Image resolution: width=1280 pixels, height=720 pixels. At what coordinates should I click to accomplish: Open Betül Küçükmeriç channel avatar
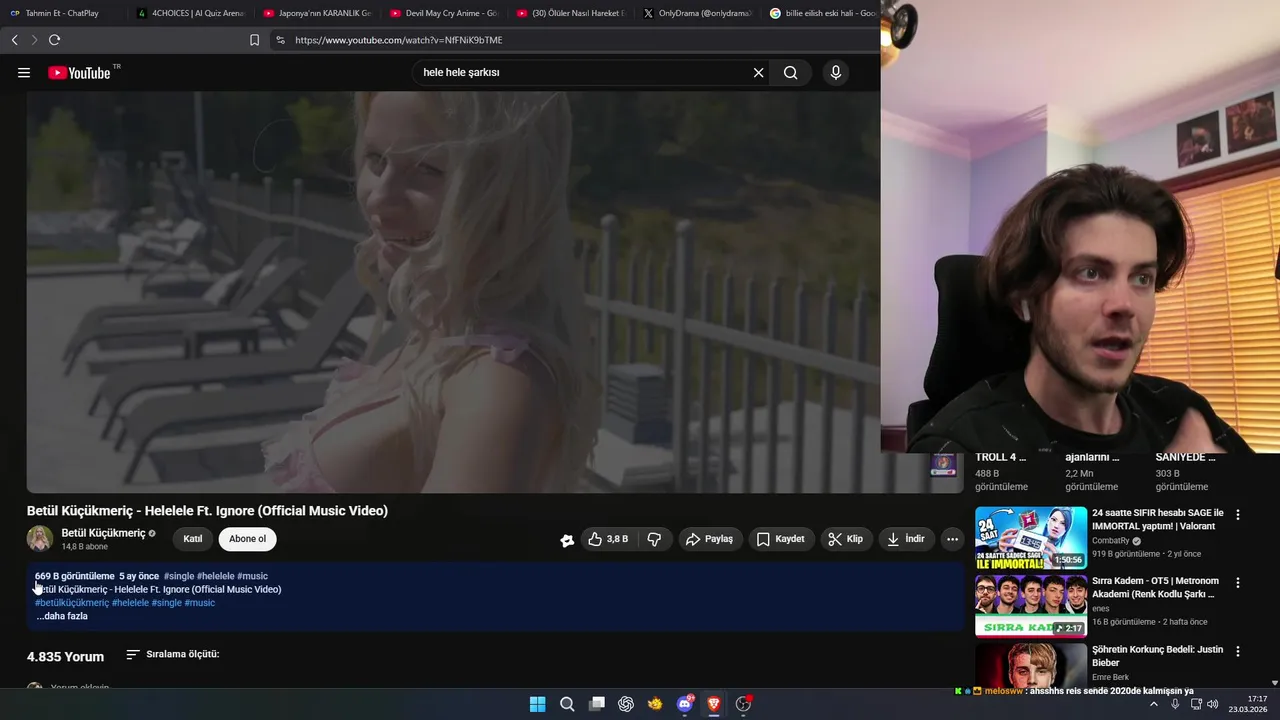tap(40, 539)
